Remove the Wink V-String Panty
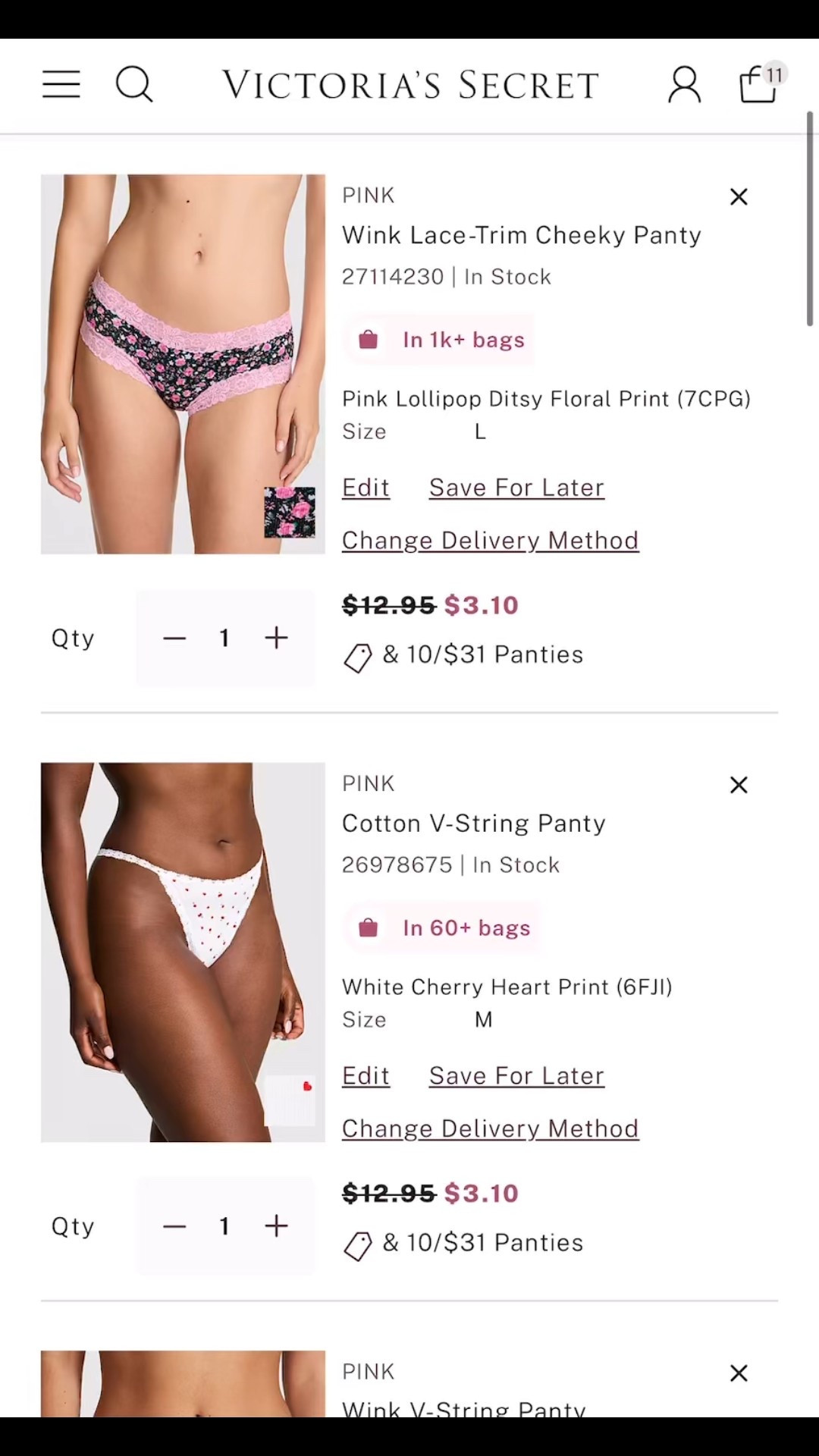 tap(739, 1373)
